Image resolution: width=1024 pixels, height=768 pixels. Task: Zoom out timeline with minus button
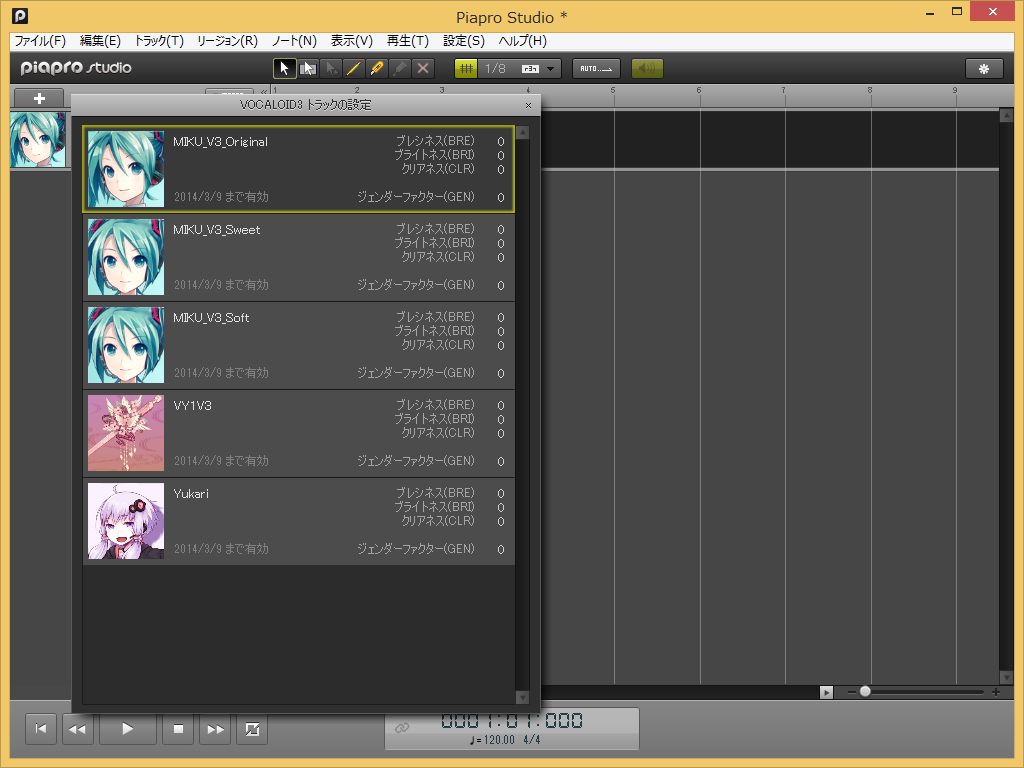pos(852,692)
